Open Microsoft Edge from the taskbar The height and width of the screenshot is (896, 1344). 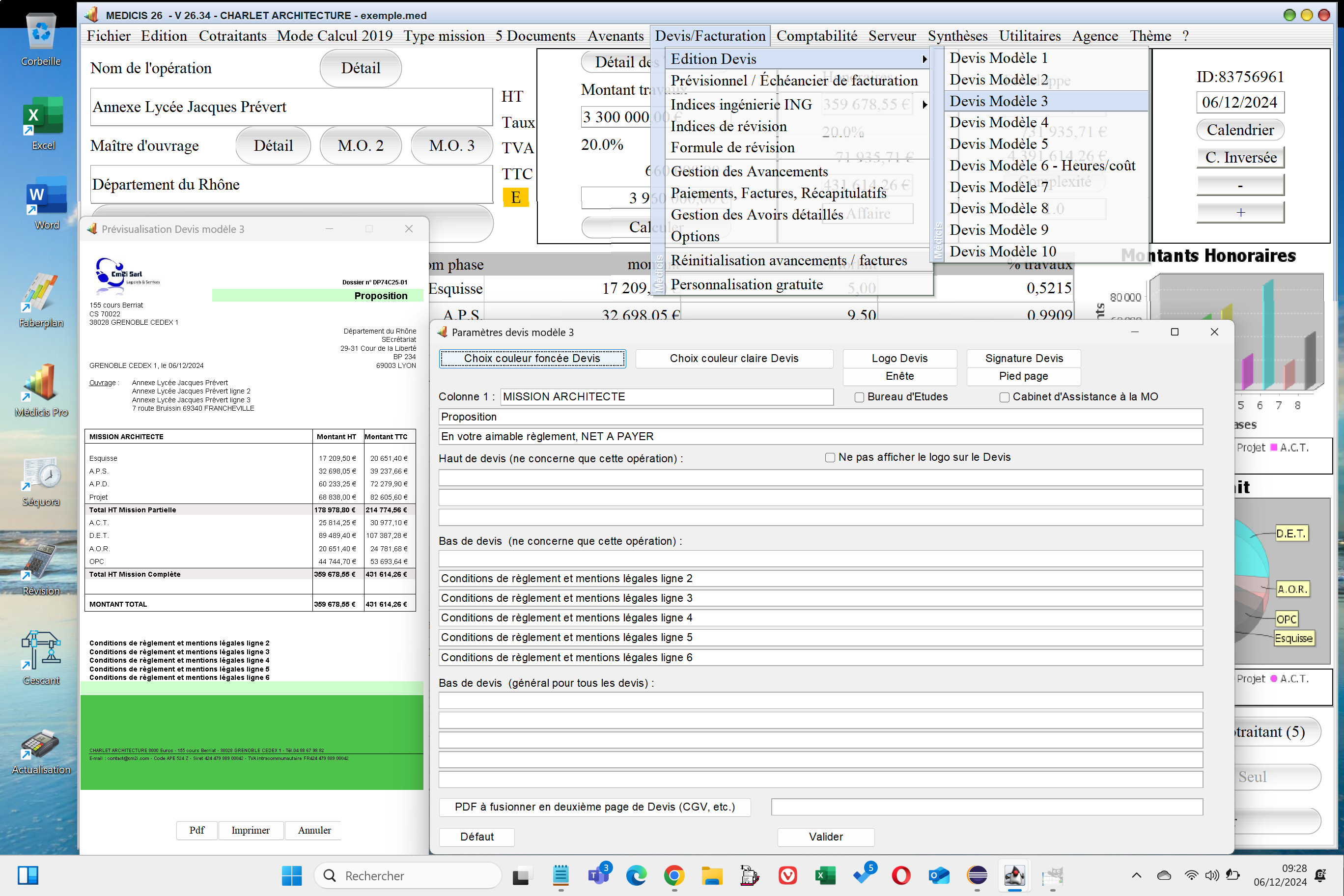pyautogui.click(x=636, y=875)
